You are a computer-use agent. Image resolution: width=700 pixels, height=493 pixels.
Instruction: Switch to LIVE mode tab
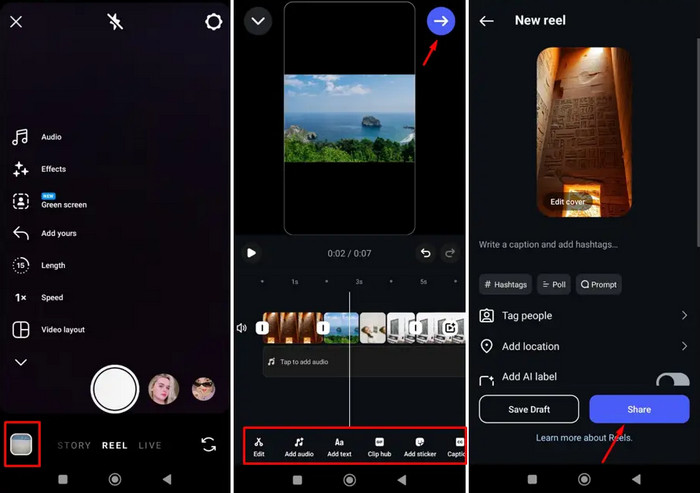coord(150,445)
